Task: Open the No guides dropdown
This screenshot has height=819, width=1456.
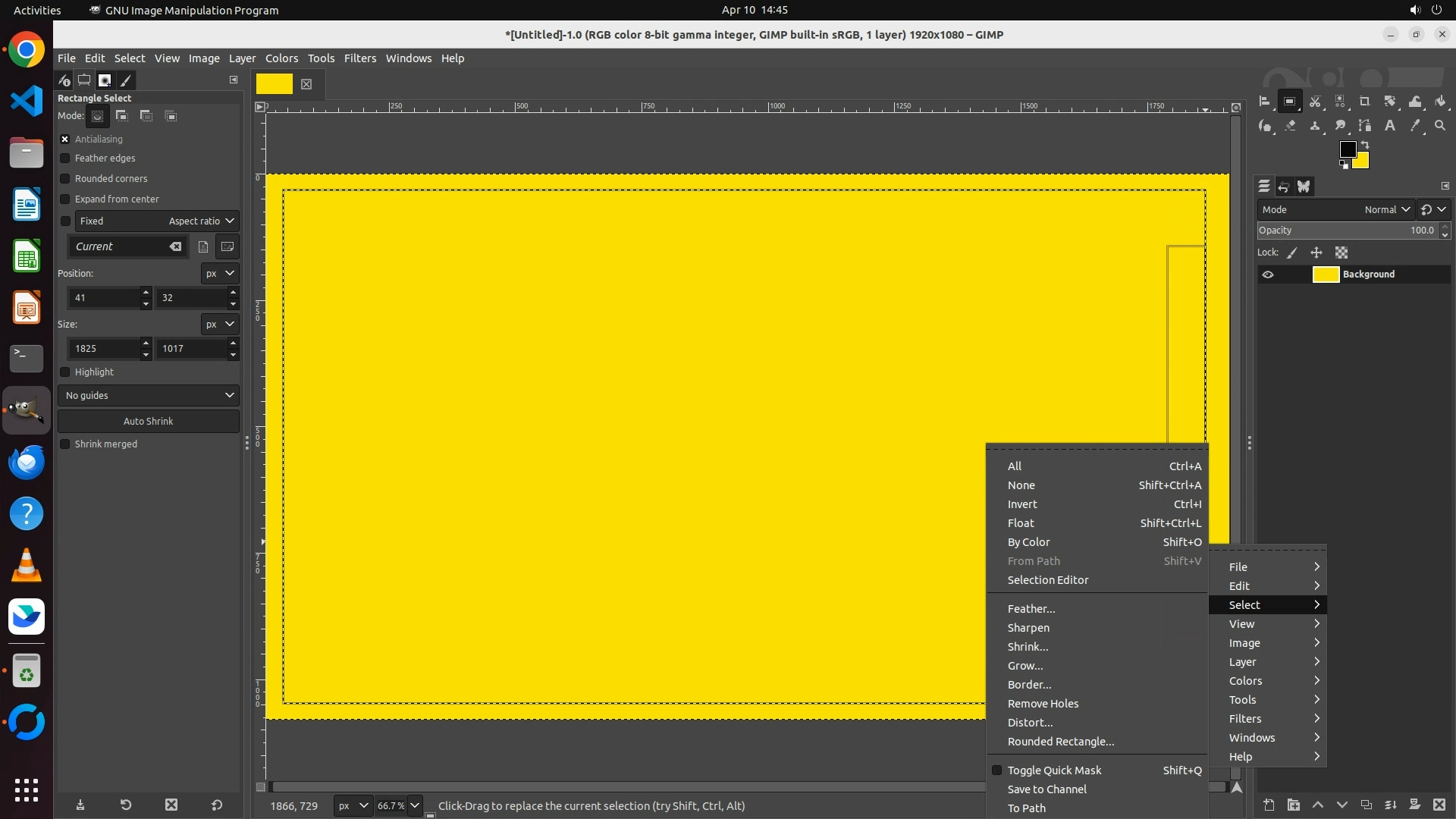Action: [x=149, y=395]
